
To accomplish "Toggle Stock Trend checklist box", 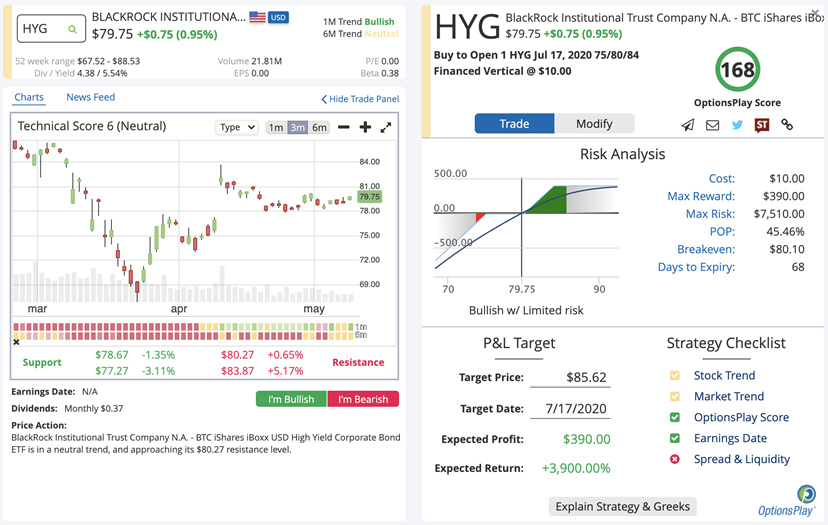I will 674,376.
